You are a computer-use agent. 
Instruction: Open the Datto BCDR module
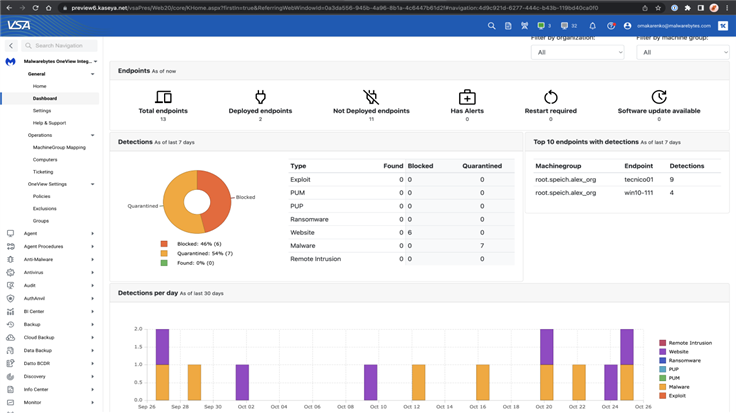pyautogui.click(x=37, y=363)
